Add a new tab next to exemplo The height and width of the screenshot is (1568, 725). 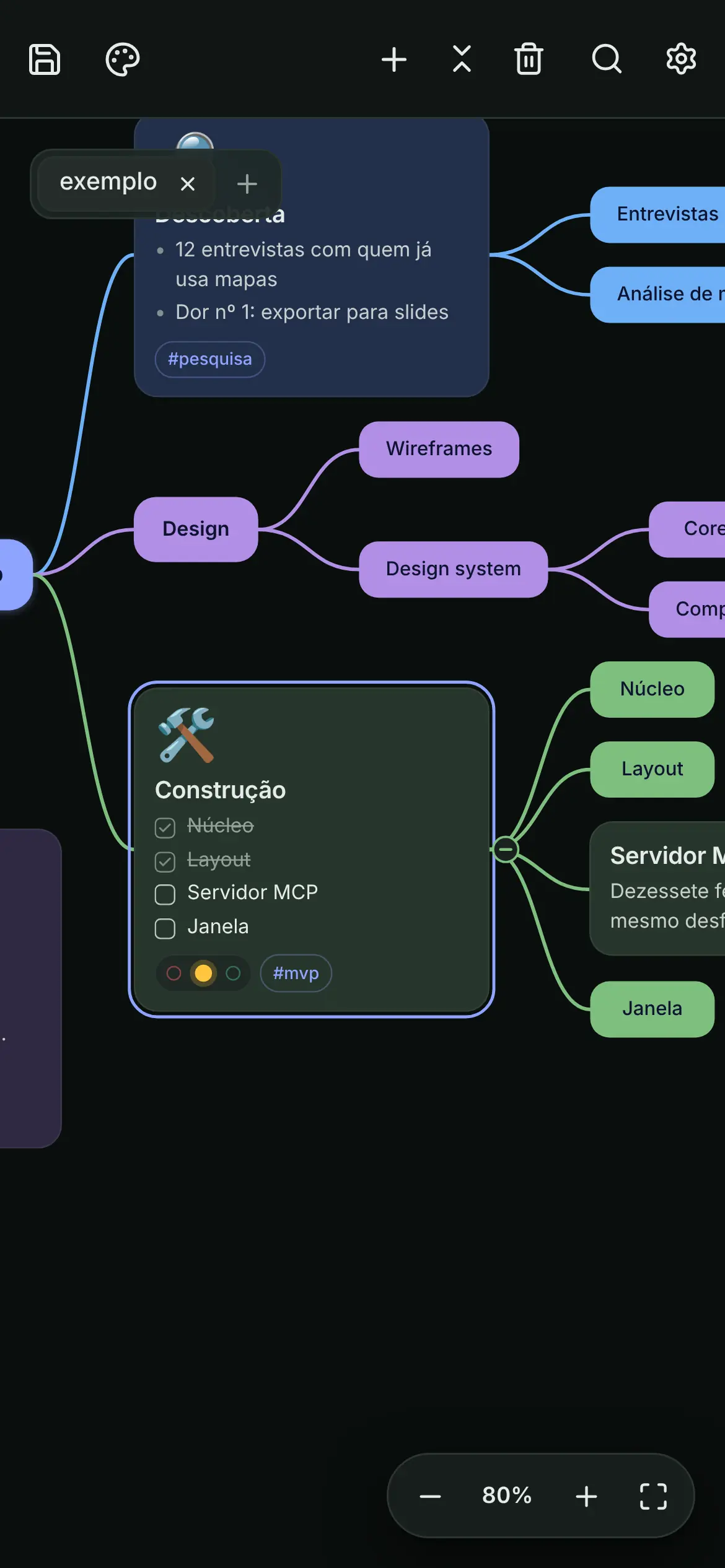click(x=247, y=183)
